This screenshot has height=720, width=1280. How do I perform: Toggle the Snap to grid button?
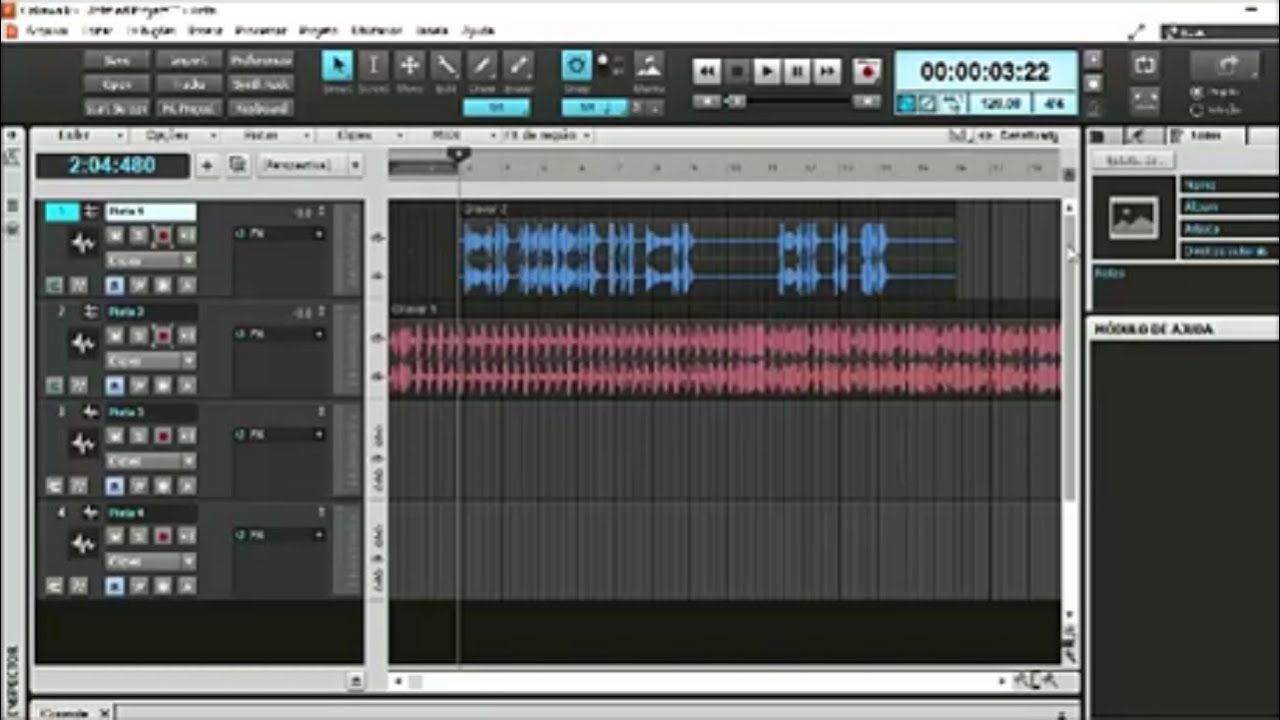[x=577, y=66]
